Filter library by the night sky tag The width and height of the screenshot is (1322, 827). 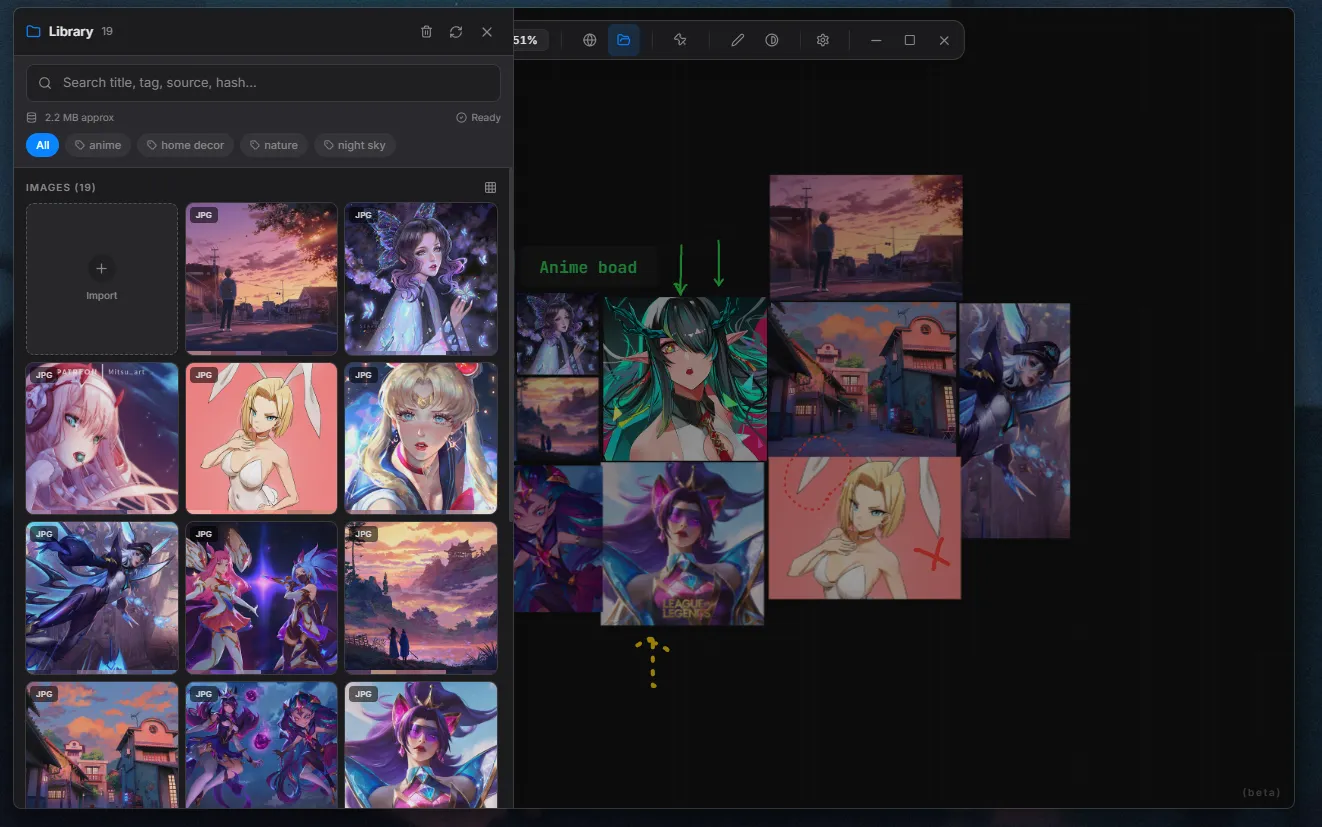355,145
